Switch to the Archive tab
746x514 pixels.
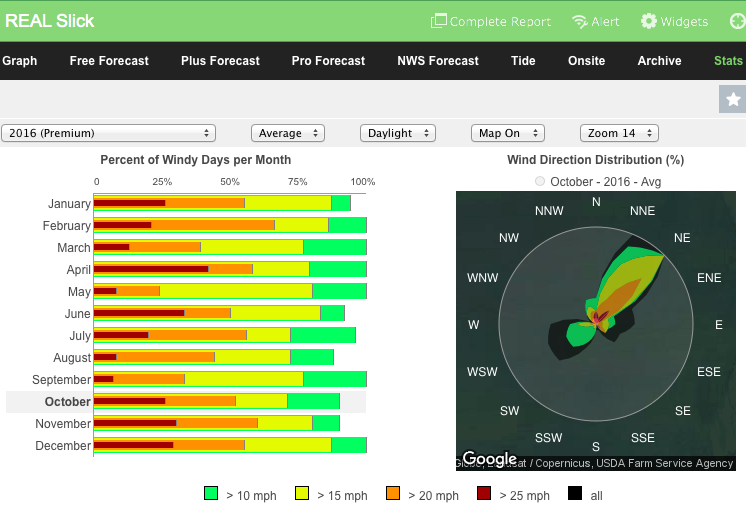pyautogui.click(x=659, y=61)
